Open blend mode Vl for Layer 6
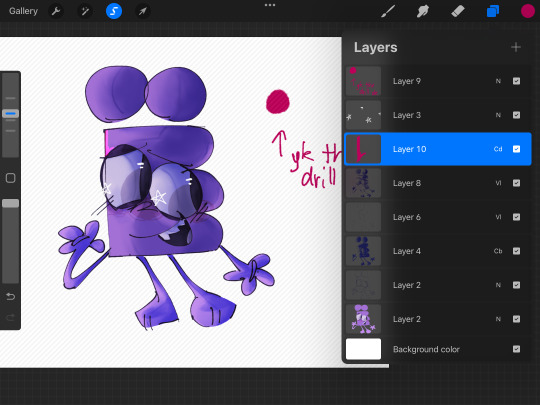The image size is (540, 405). tap(498, 217)
